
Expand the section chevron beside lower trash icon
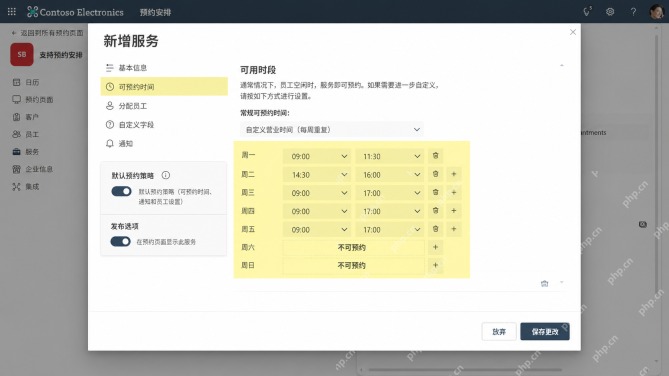click(561, 283)
